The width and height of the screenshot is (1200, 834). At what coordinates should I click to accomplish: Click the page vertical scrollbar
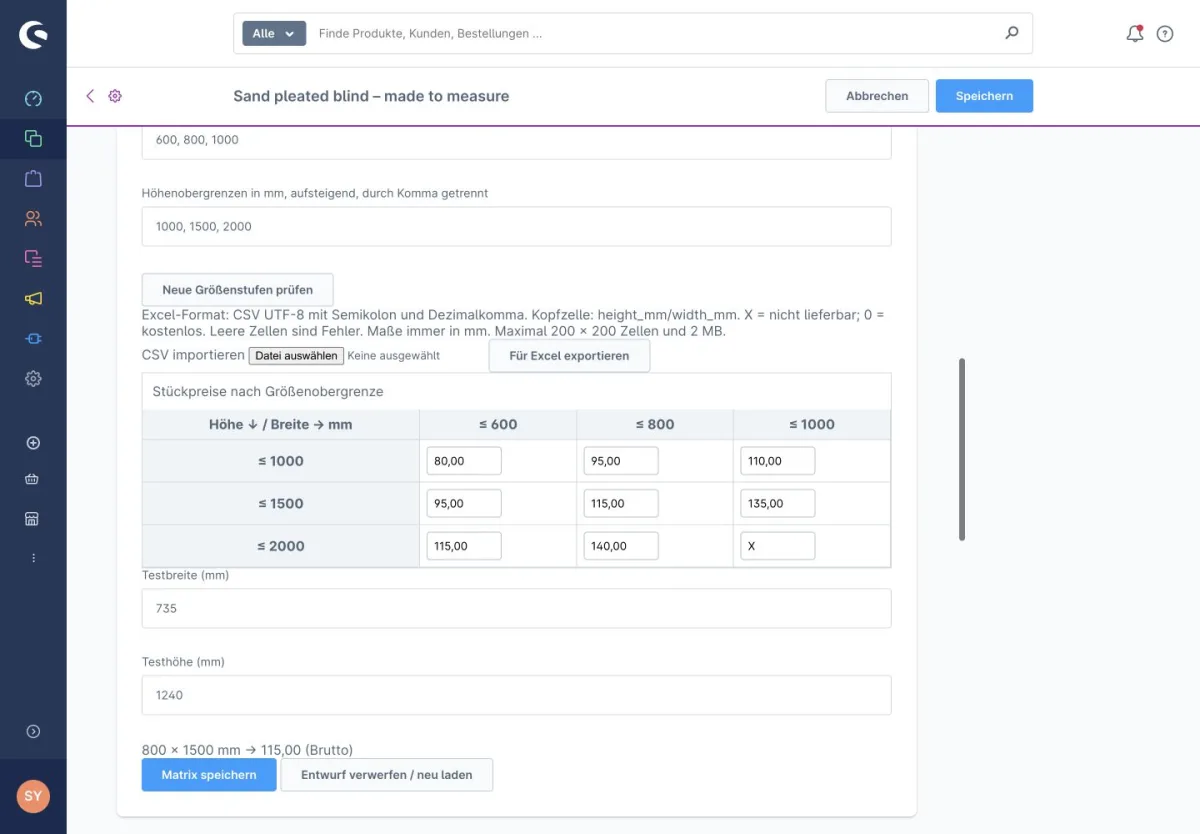click(962, 449)
